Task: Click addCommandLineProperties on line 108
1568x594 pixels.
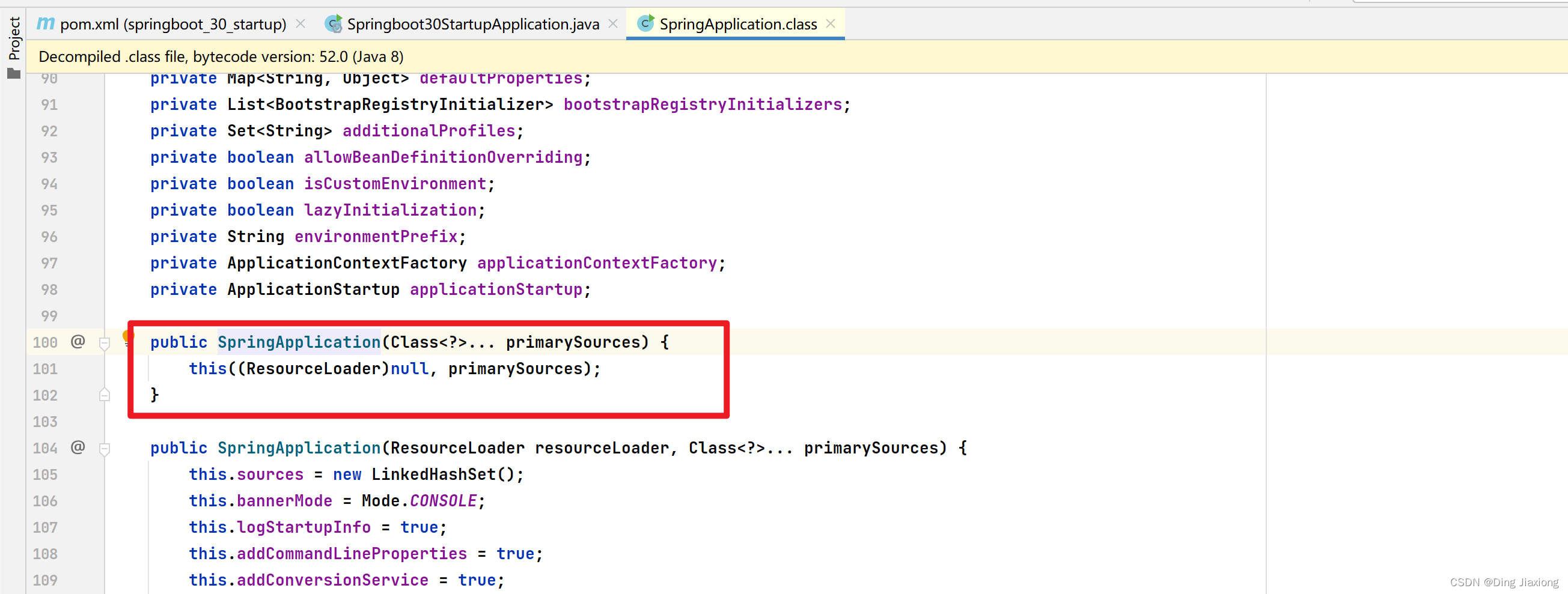Action: pos(351,554)
